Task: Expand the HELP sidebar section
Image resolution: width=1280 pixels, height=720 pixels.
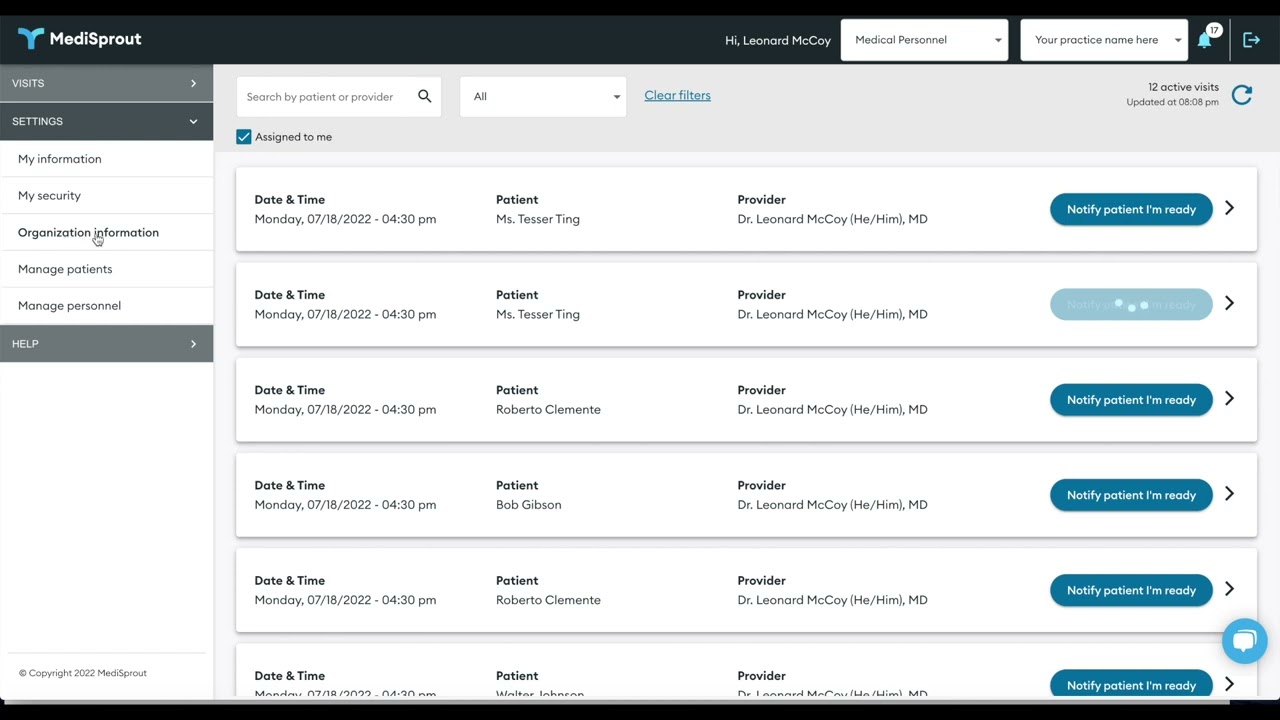Action: [x=106, y=343]
